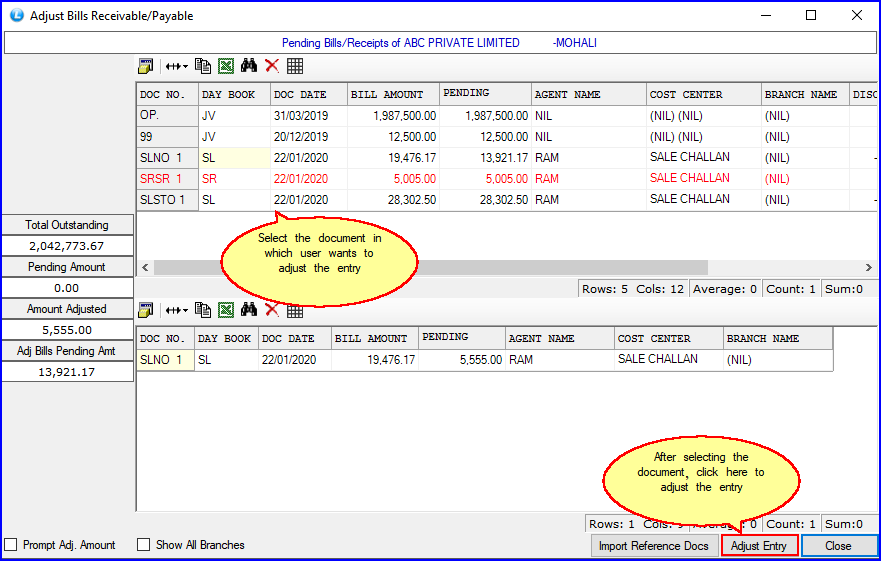Click the Close button at bottom right
881x561 pixels.
(x=838, y=546)
